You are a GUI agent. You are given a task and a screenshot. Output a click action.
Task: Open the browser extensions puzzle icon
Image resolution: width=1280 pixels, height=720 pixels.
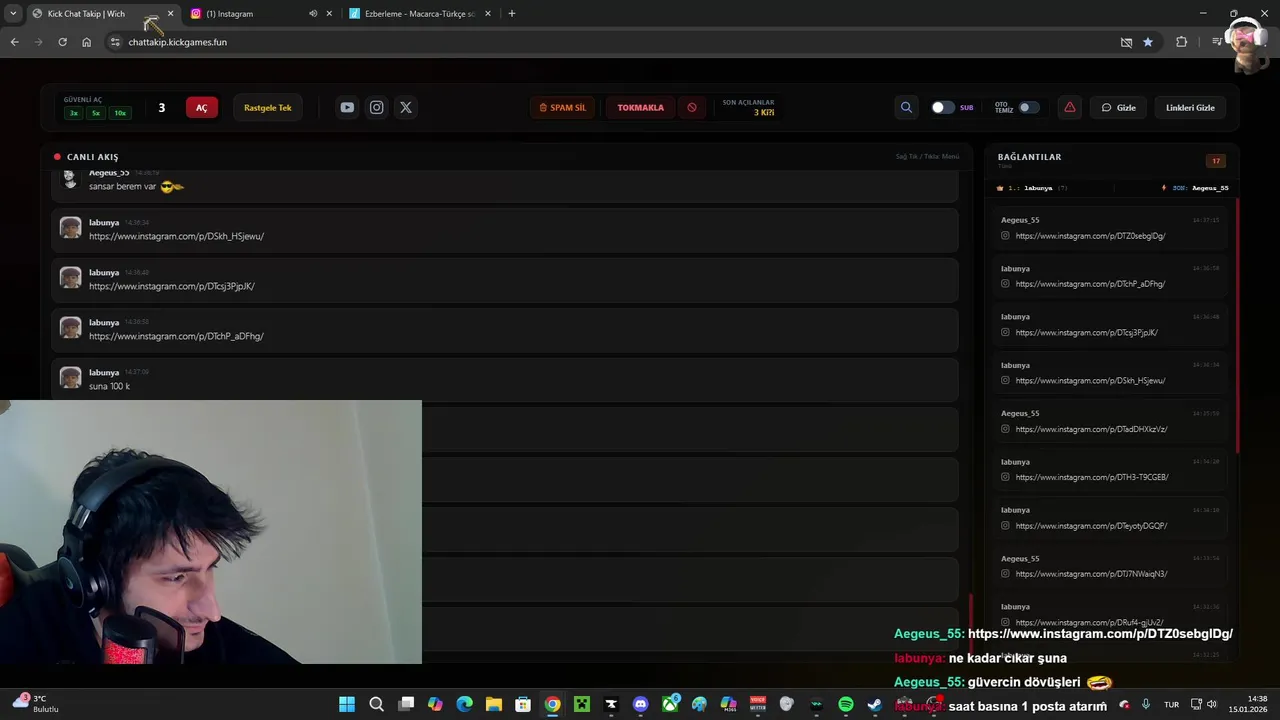click(1182, 42)
